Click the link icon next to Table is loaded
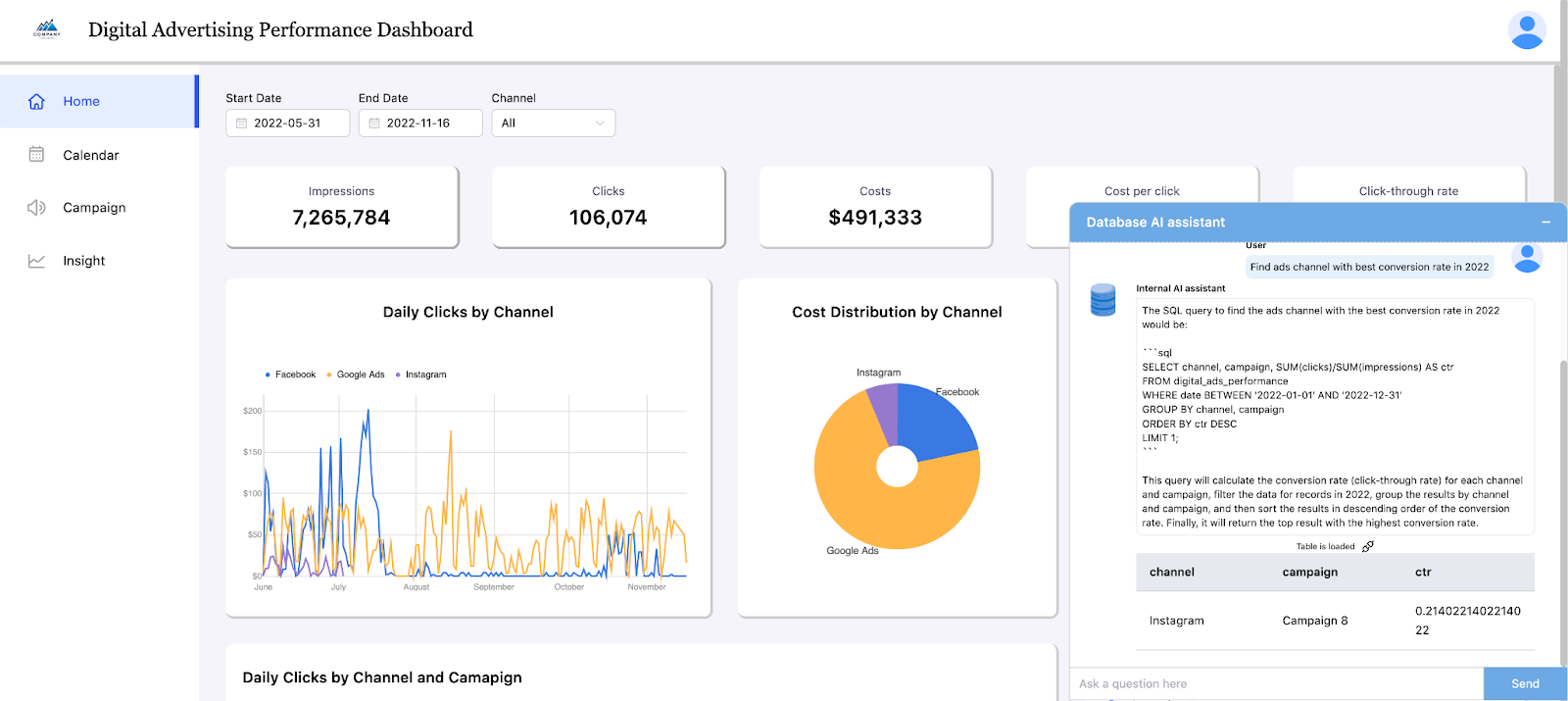Viewport: 1568px width, 701px height. click(x=1368, y=546)
